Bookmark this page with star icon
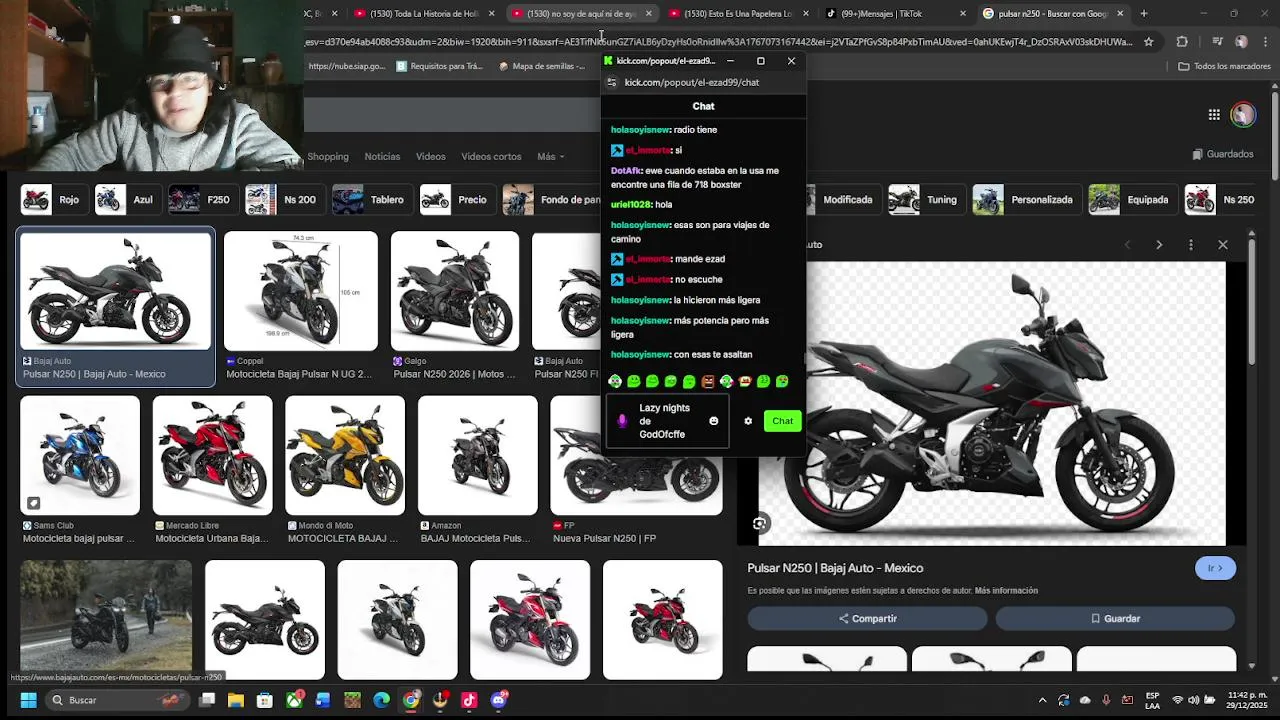Image resolution: width=1280 pixels, height=720 pixels. point(1148,42)
